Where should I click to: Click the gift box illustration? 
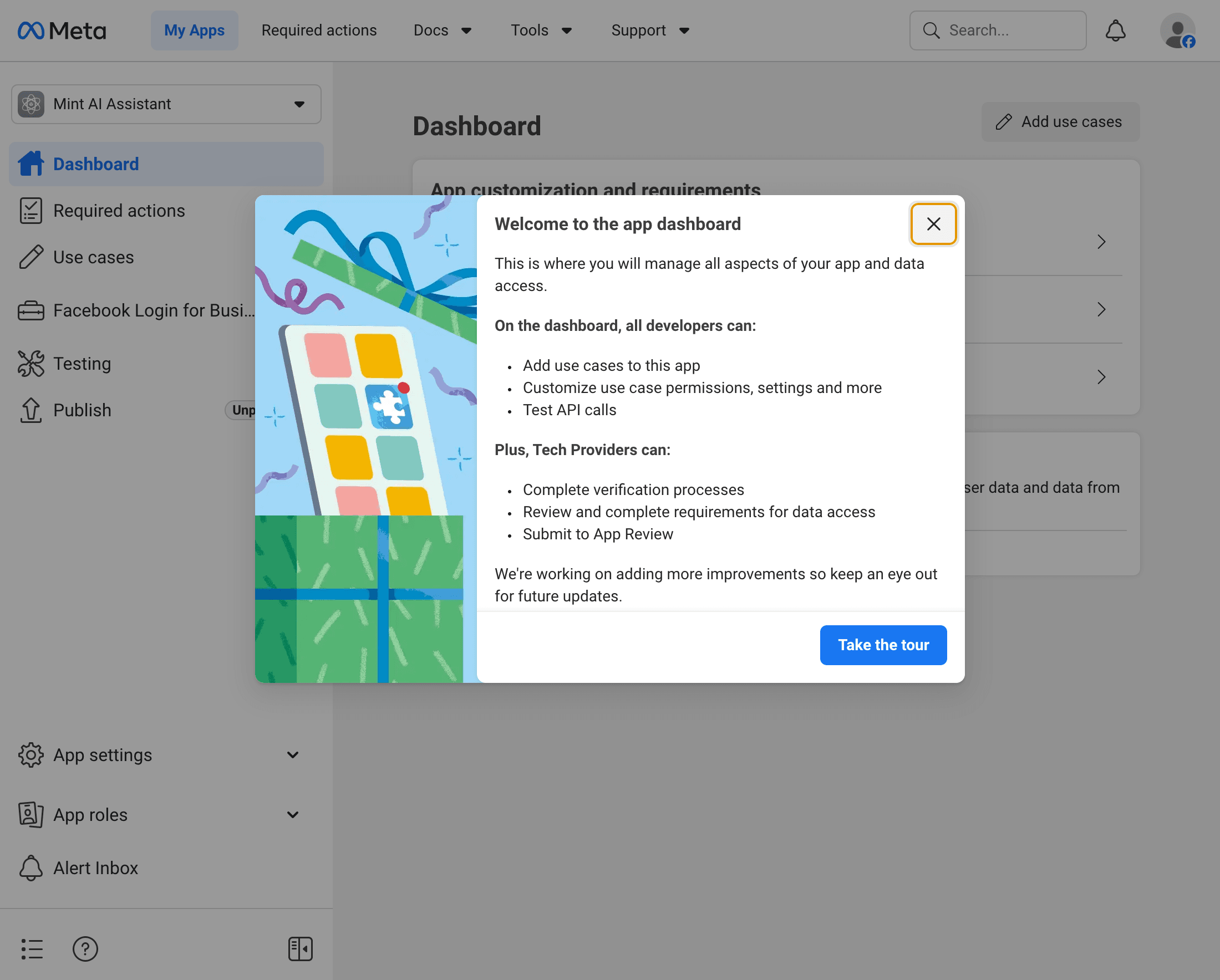[x=365, y=439]
